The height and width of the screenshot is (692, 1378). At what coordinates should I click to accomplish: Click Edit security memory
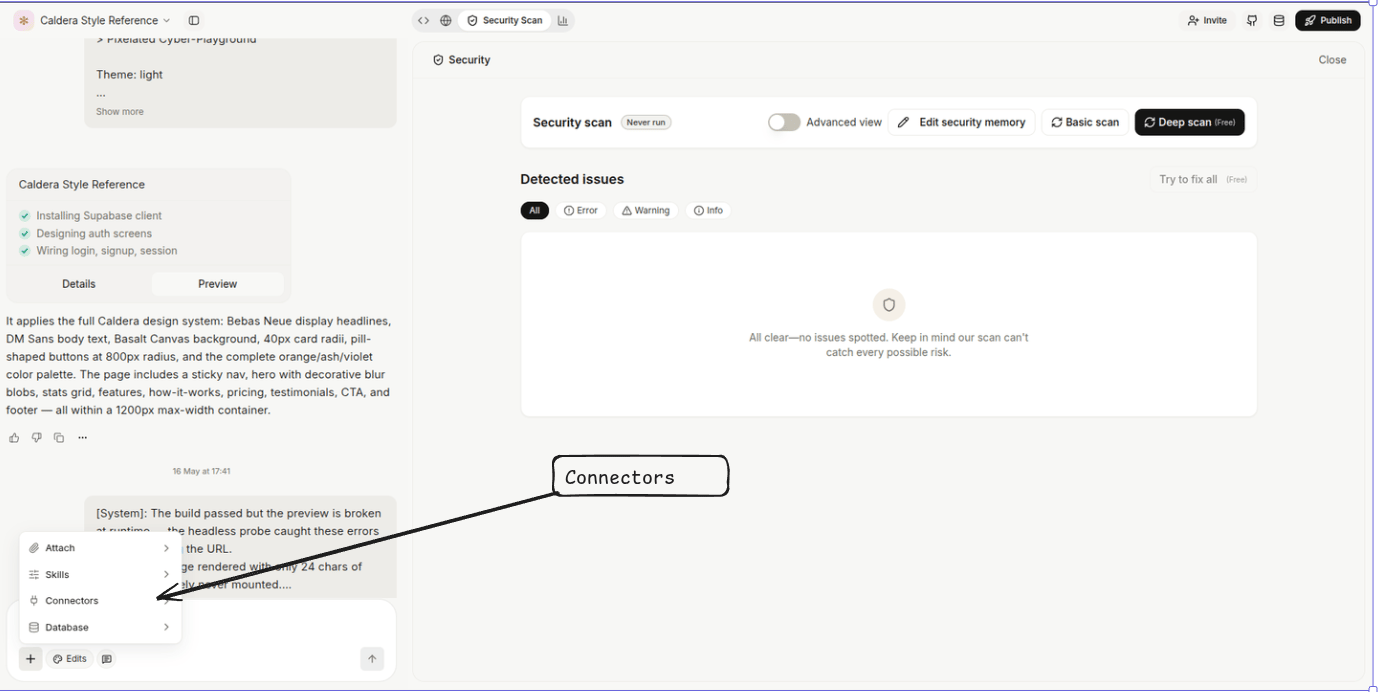962,122
